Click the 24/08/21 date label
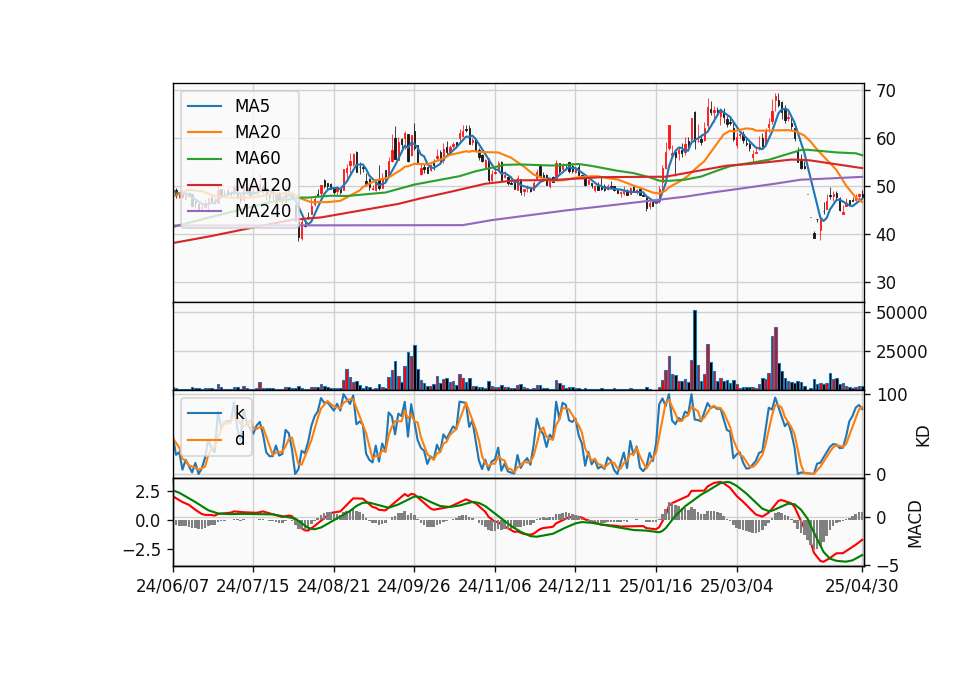This screenshot has width=960, height=690. (334, 586)
